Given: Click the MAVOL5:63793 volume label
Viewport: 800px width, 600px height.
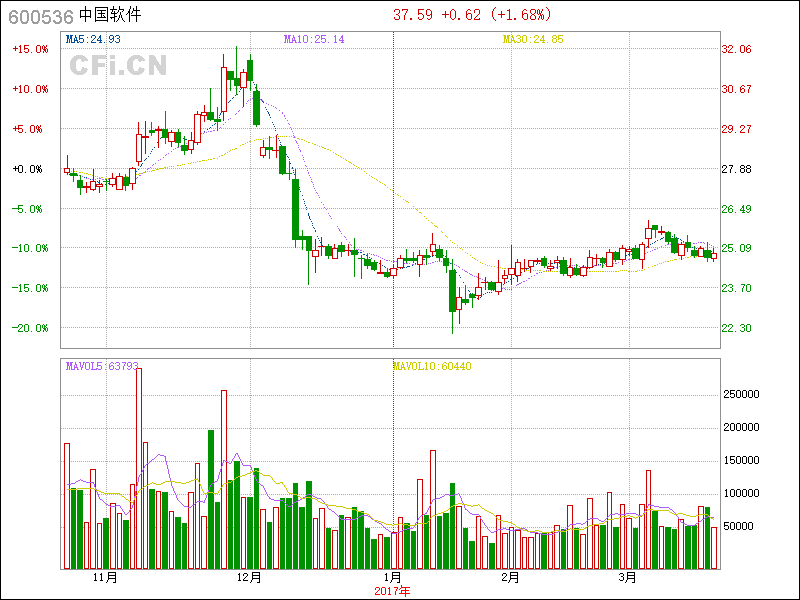Looking at the screenshot, I should pyautogui.click(x=102, y=367).
